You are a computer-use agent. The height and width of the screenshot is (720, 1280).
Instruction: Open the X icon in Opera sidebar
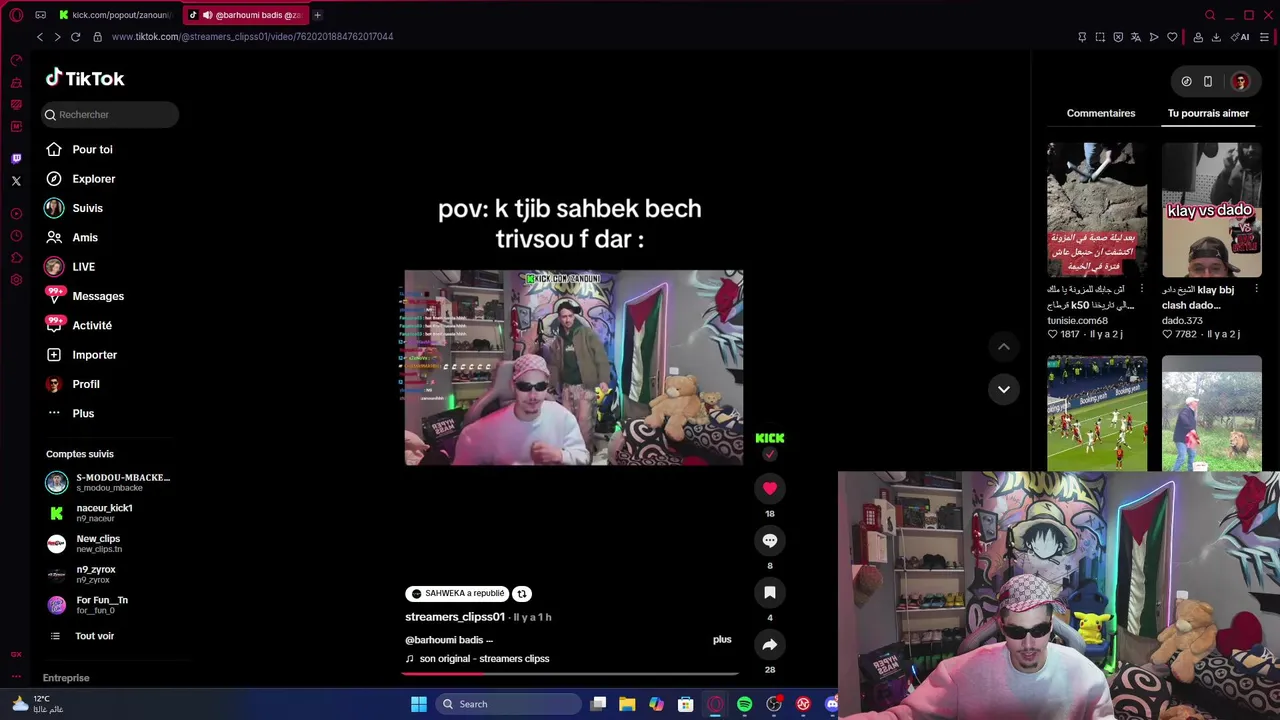16,181
